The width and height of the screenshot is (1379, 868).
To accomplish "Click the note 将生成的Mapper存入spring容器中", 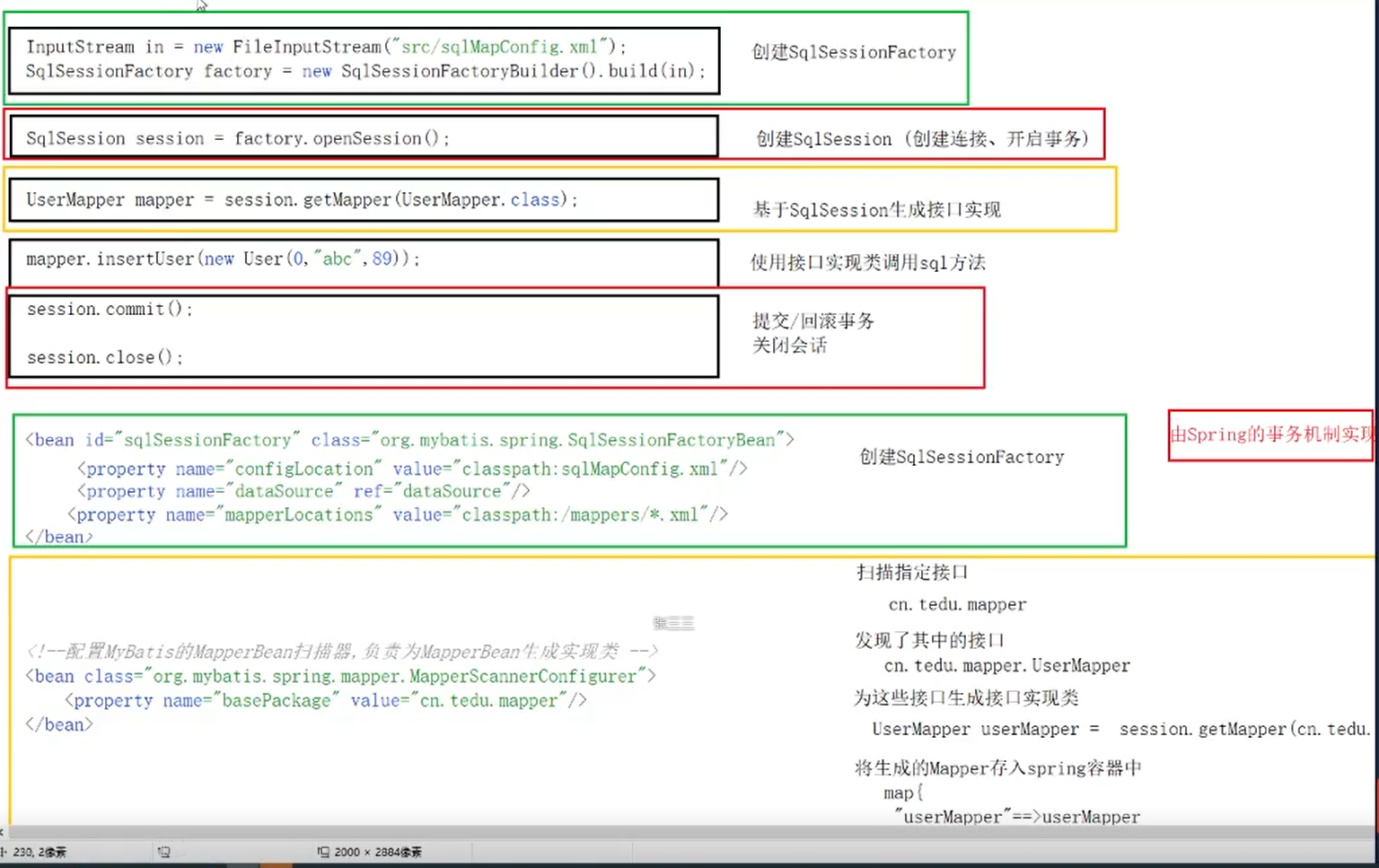I will click(x=998, y=767).
